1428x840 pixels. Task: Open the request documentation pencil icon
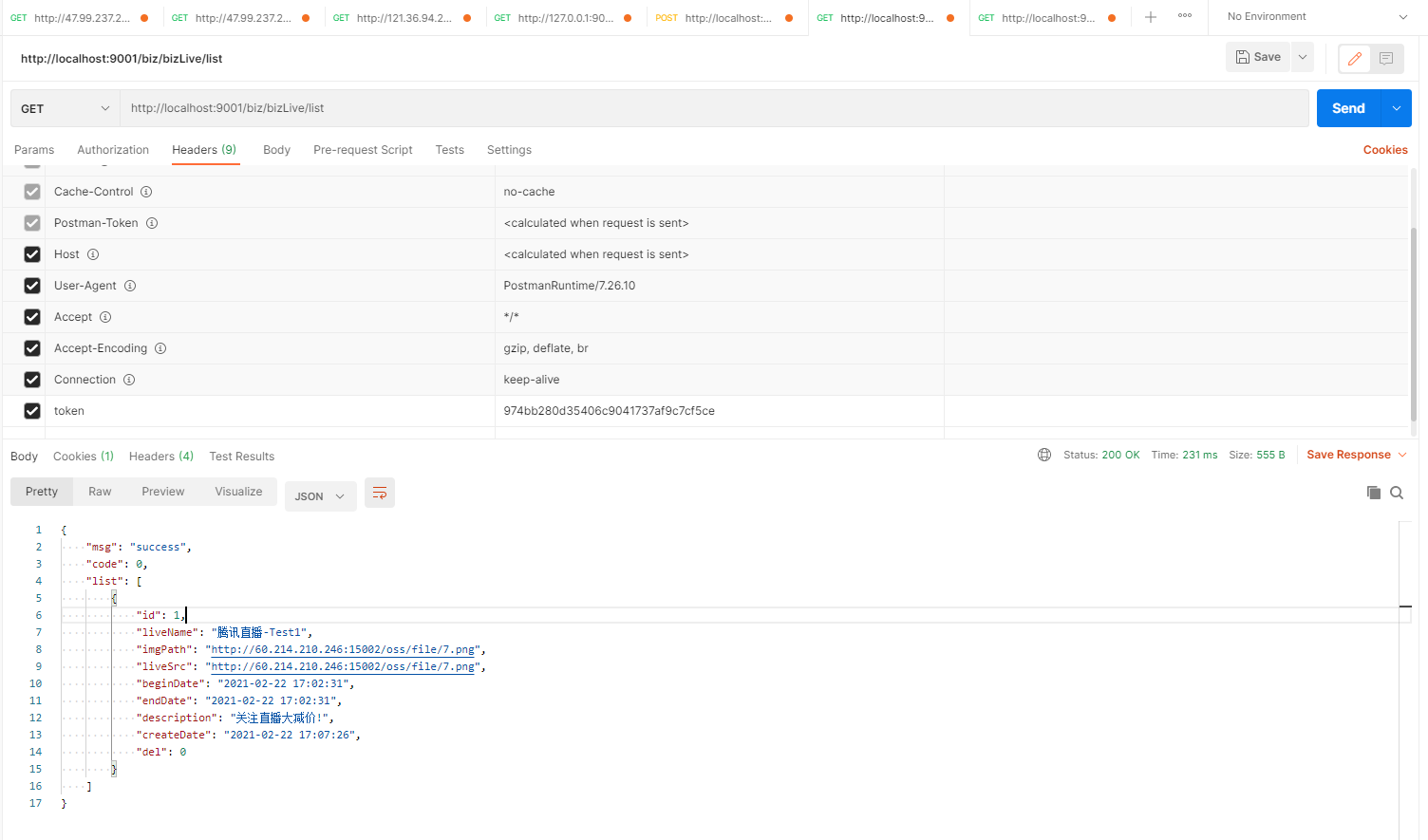coord(1354,58)
